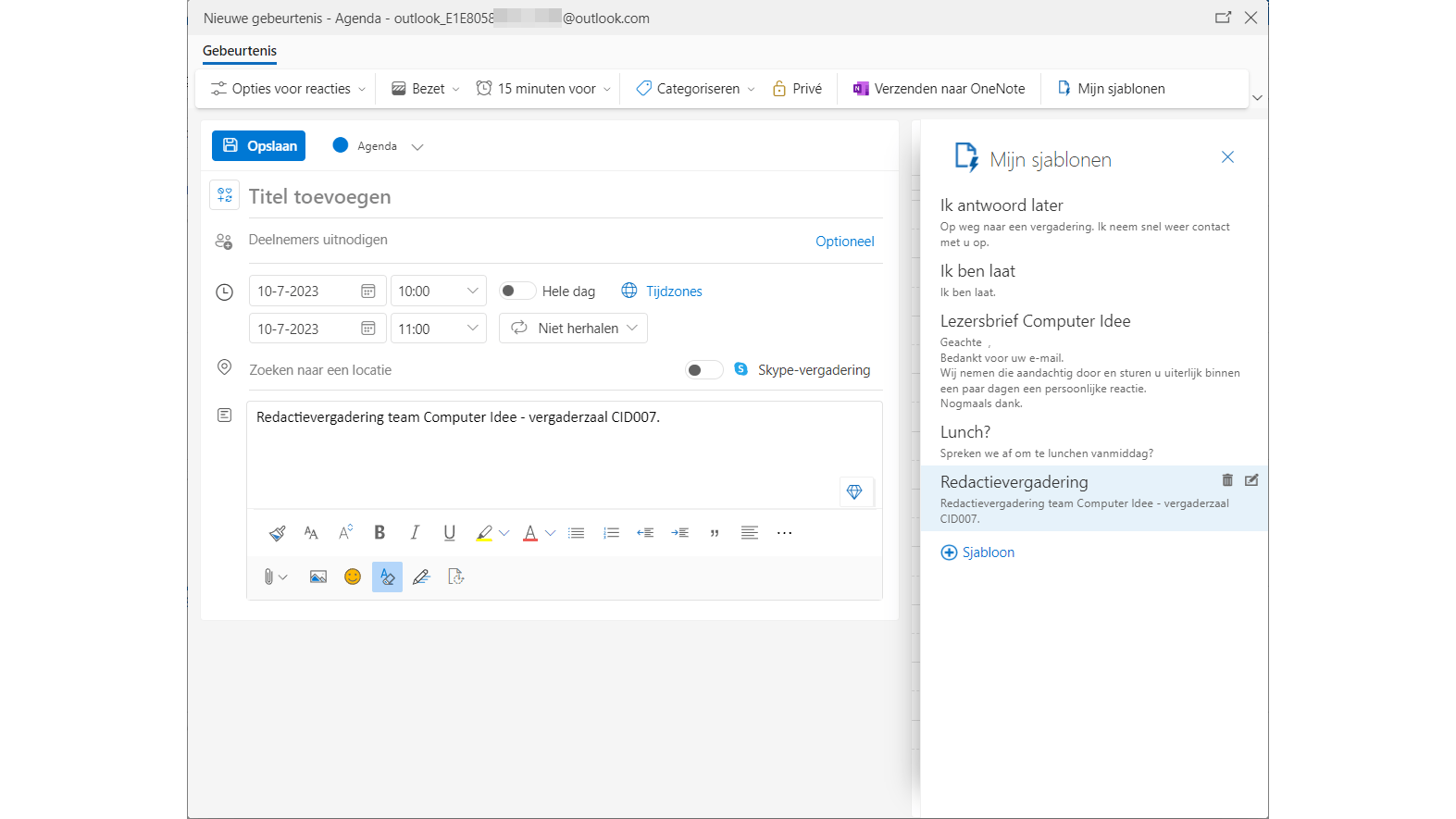
Task: Click the Deelnemers uitnodigen field
Action: pos(528,241)
